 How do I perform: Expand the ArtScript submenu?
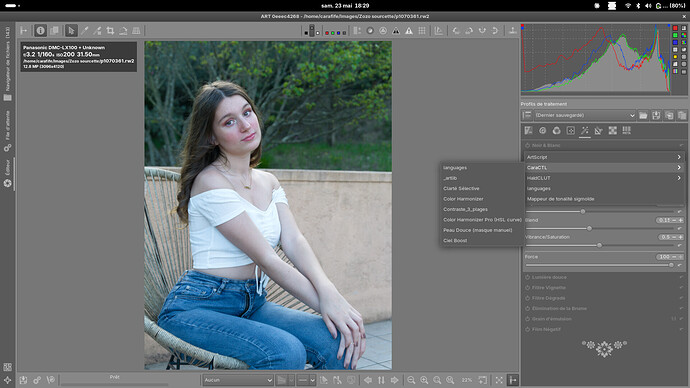(604, 157)
